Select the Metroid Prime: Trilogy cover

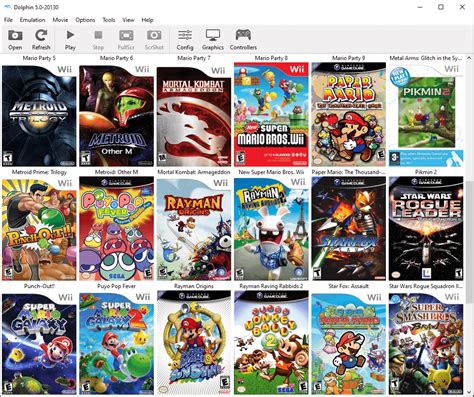[39, 116]
